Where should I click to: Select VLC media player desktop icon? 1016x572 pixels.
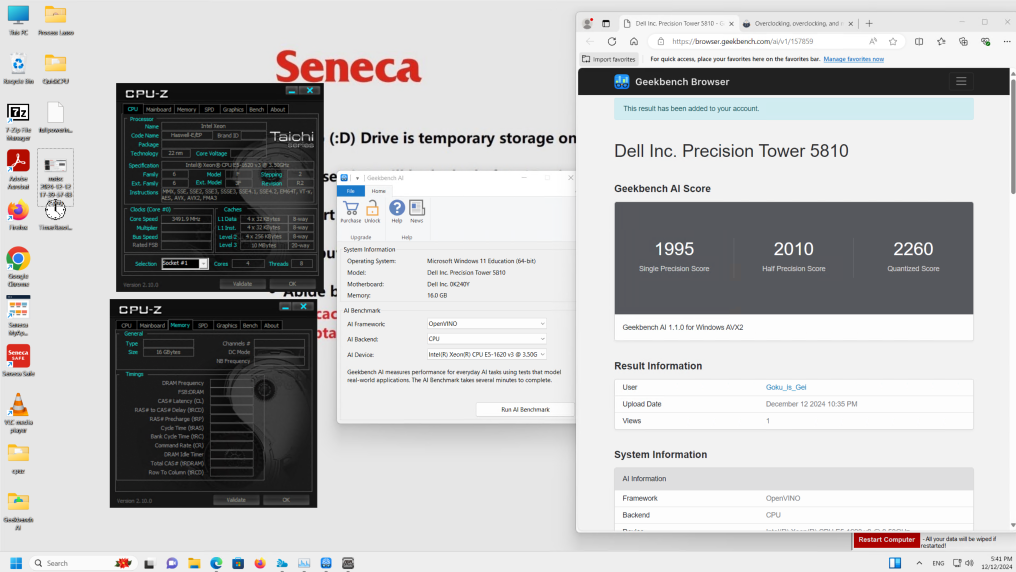click(18, 413)
